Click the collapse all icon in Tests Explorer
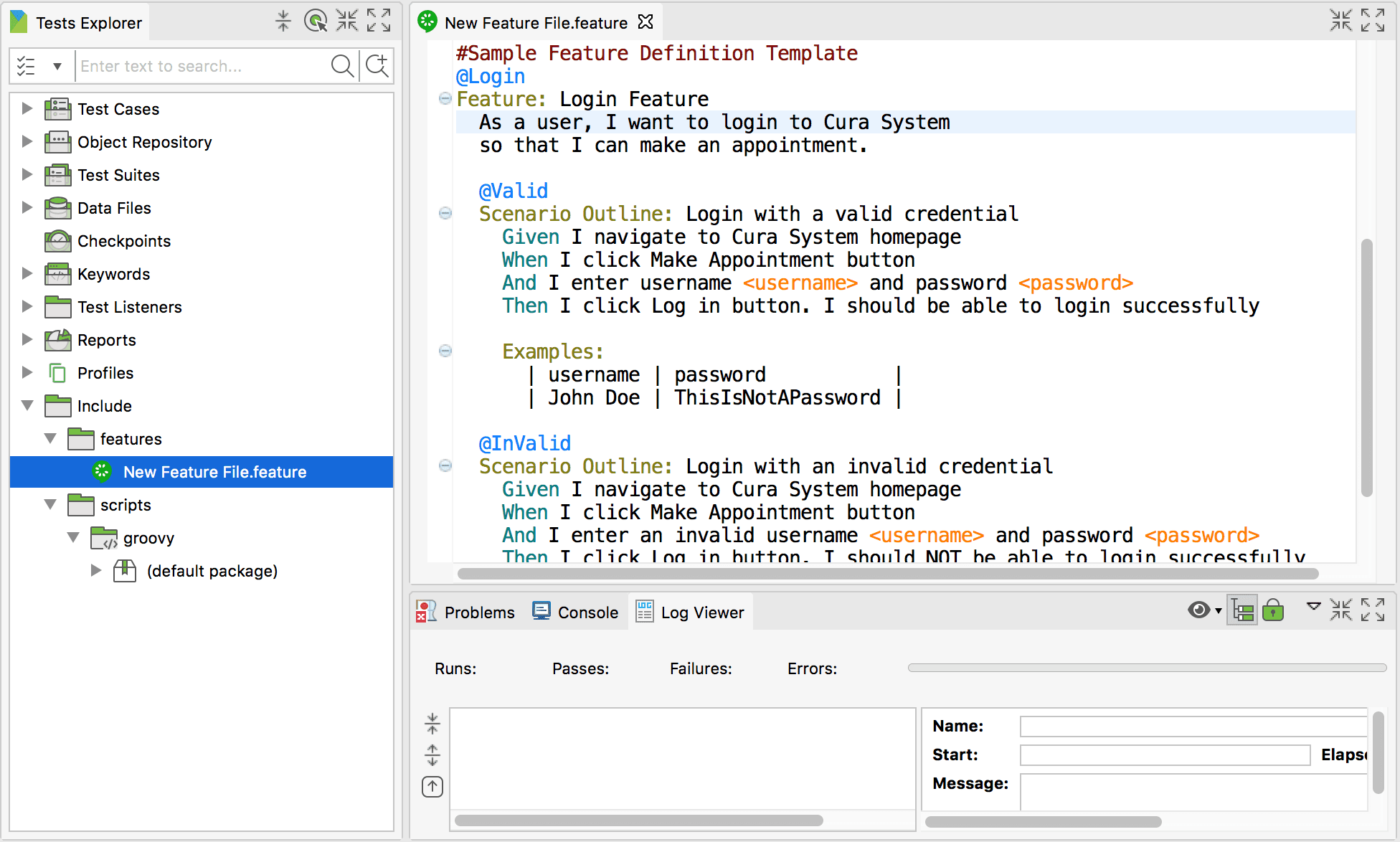Image resolution: width=1400 pixels, height=842 pixels. [283, 21]
